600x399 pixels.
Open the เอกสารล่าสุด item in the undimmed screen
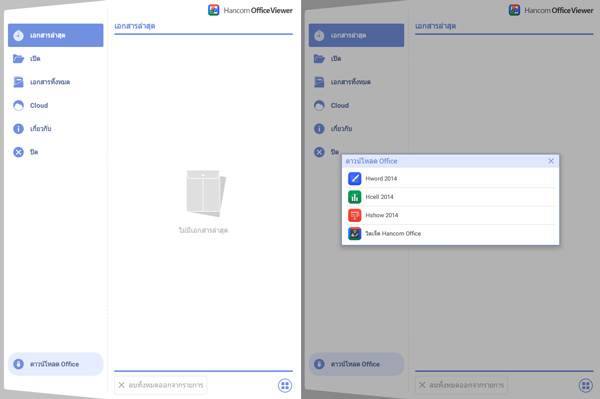click(x=55, y=35)
